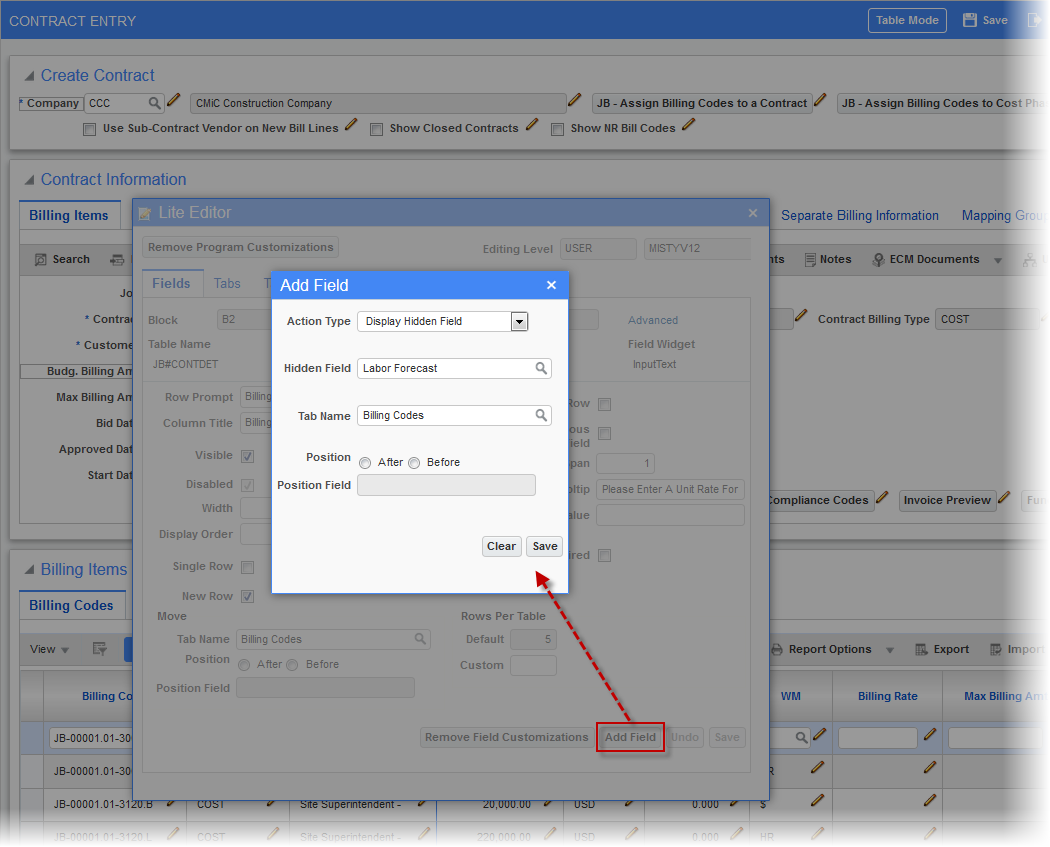This screenshot has width=1050, height=847.
Task: Collapse the Create Contract section
Action: (x=29, y=76)
